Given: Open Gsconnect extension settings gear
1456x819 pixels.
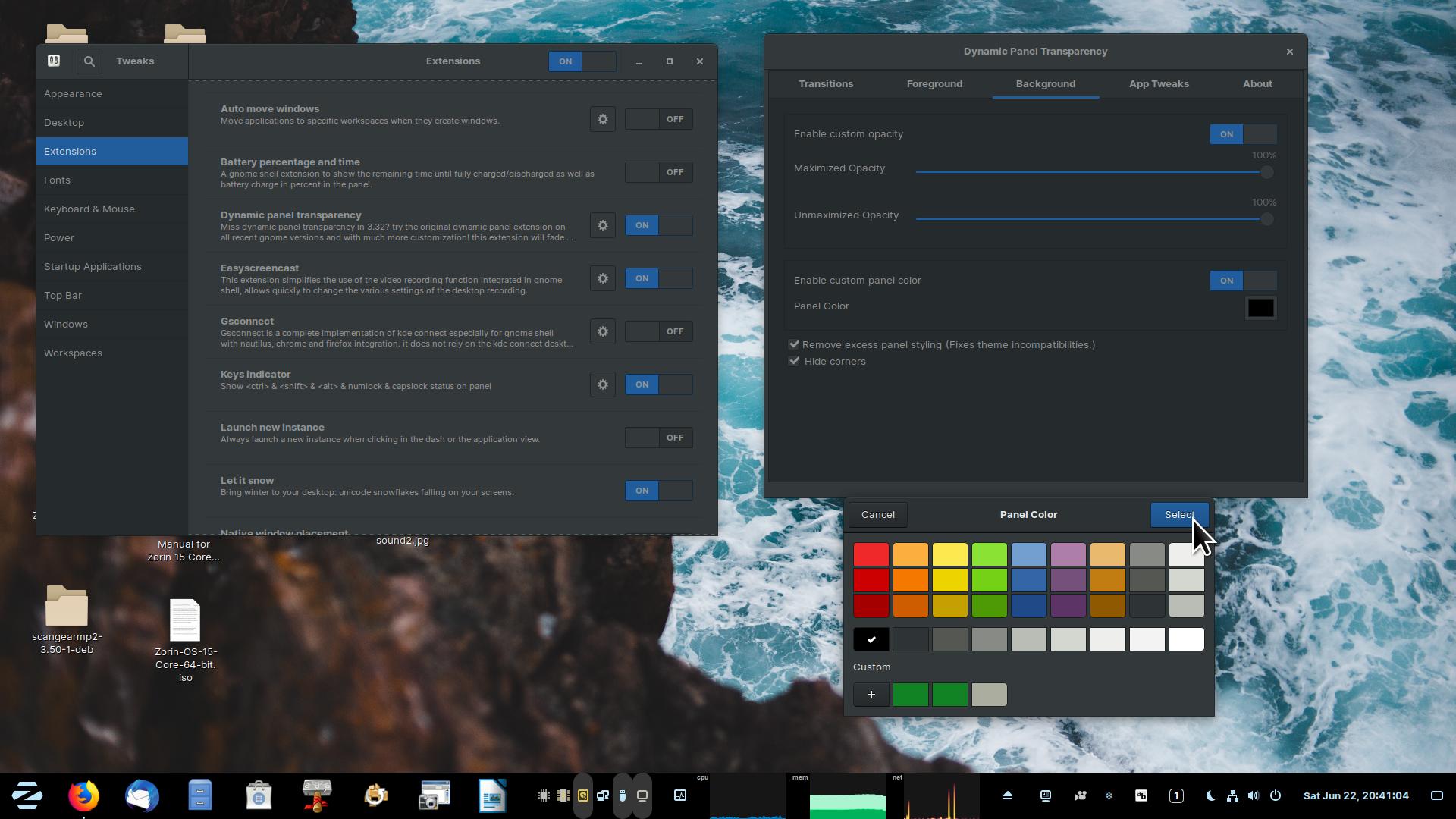Looking at the screenshot, I should (x=602, y=331).
